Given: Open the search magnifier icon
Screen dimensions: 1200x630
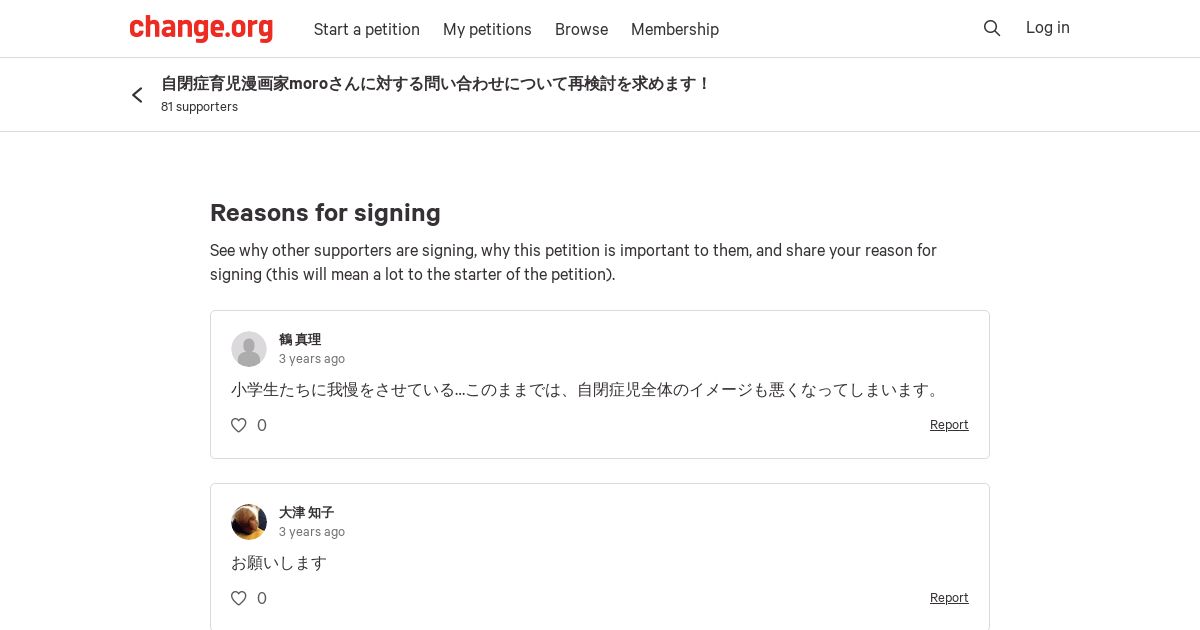Looking at the screenshot, I should pos(992,29).
